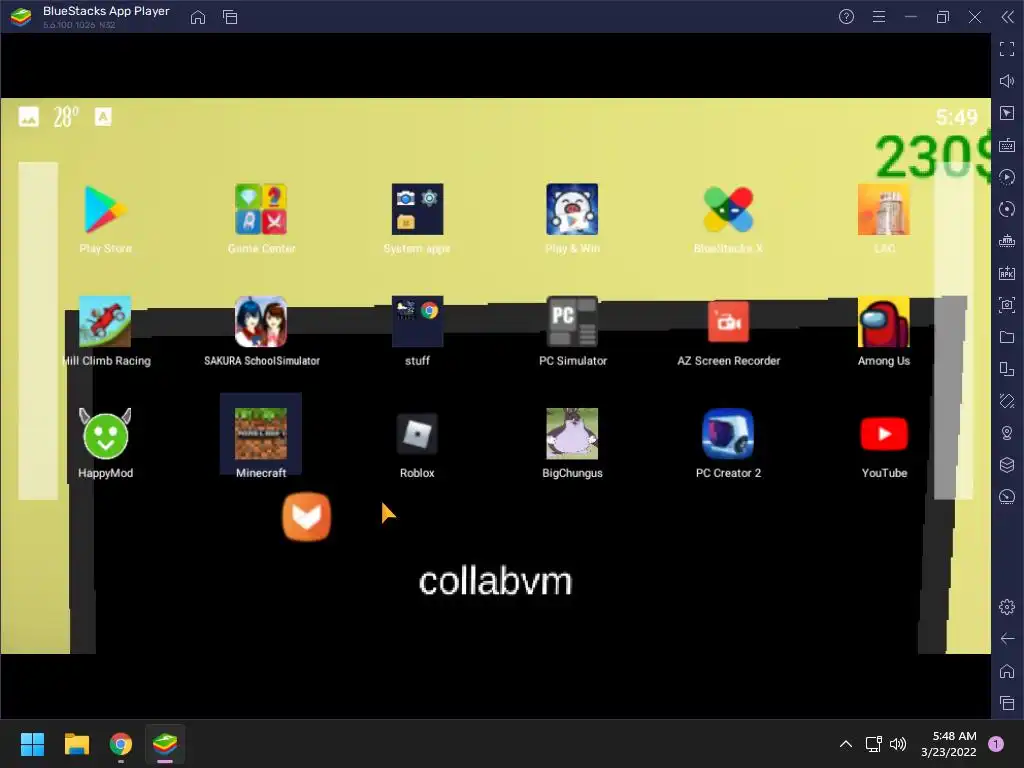
Task: Open keyboard controls in side toolbar
Action: point(1007,145)
